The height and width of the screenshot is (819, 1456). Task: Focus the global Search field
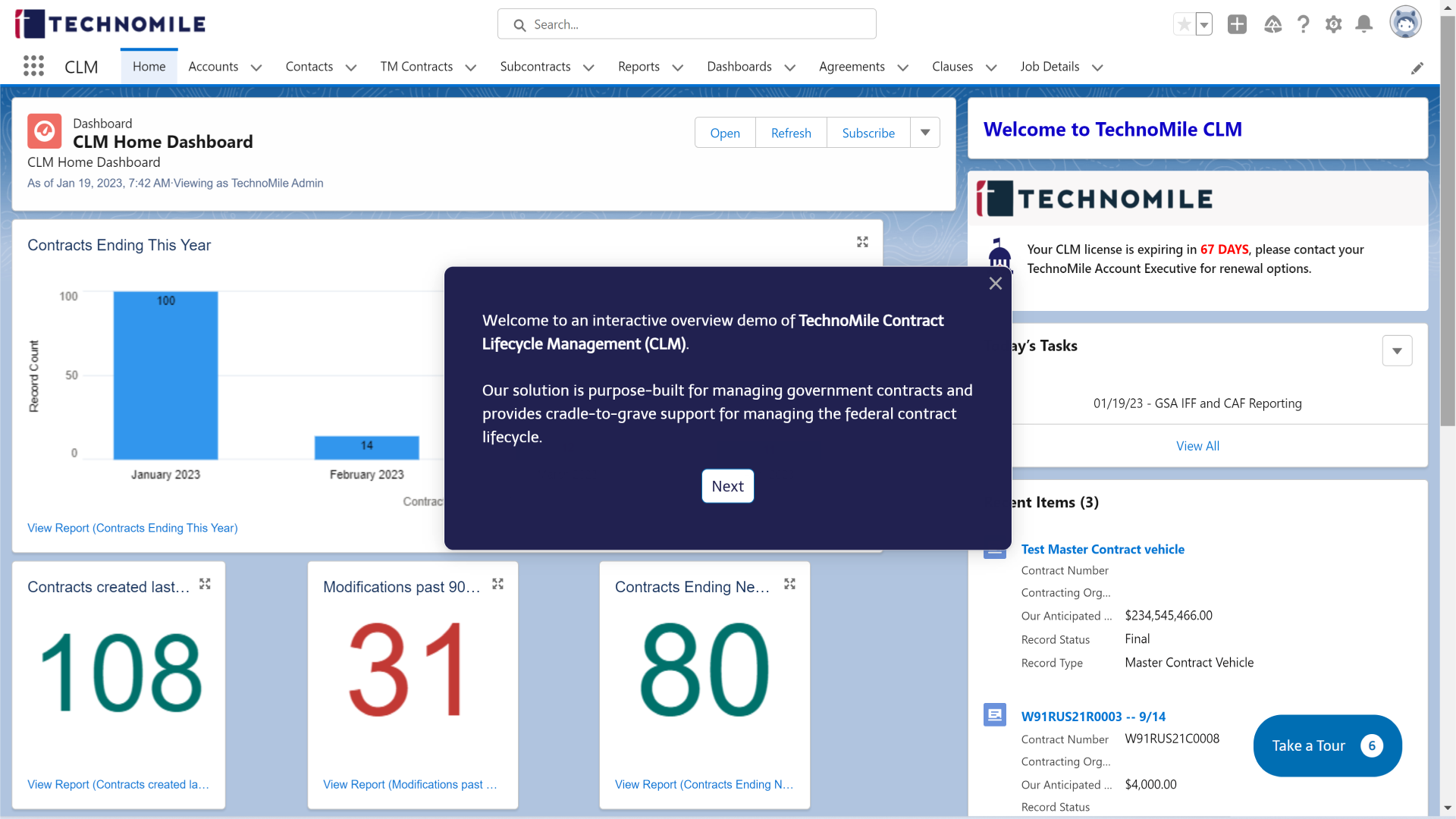click(686, 24)
